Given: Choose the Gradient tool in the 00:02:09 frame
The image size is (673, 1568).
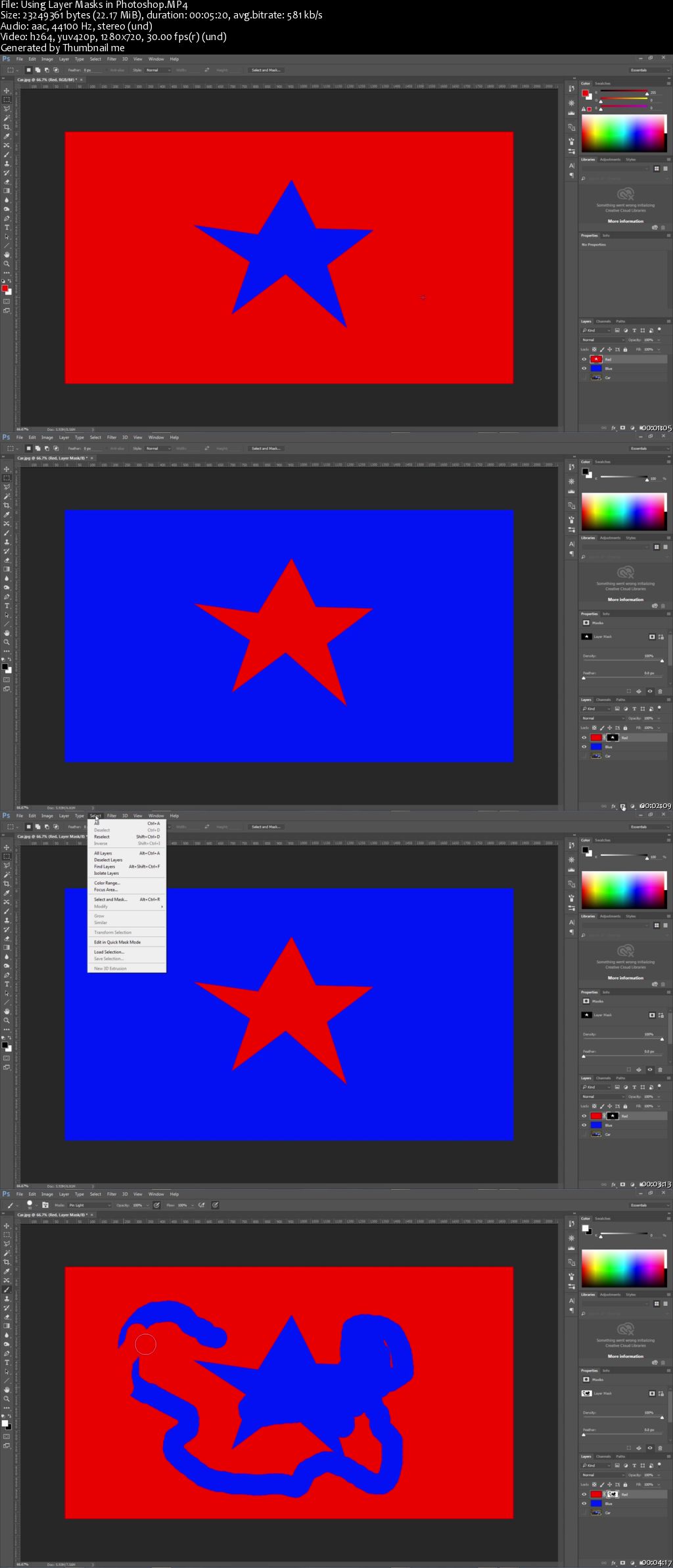Looking at the screenshot, I should 7,570.
